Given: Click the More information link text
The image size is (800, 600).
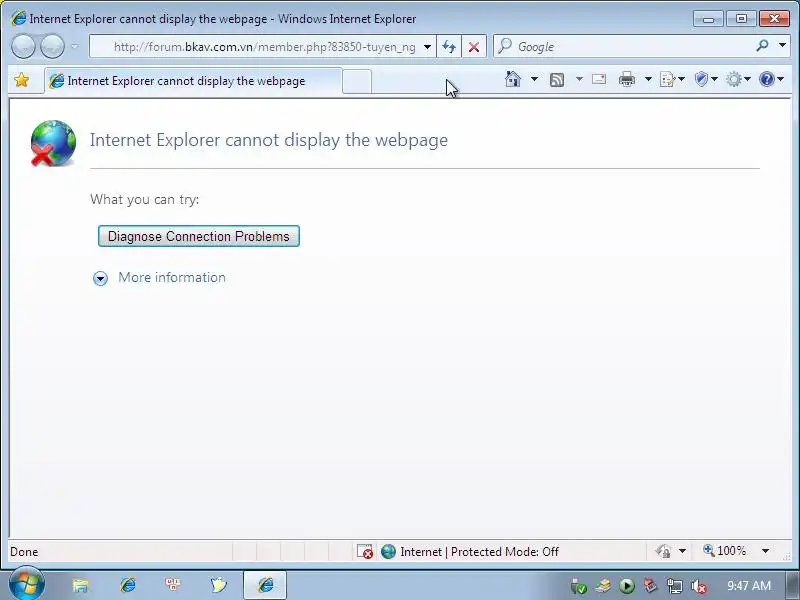Looking at the screenshot, I should [172, 277].
